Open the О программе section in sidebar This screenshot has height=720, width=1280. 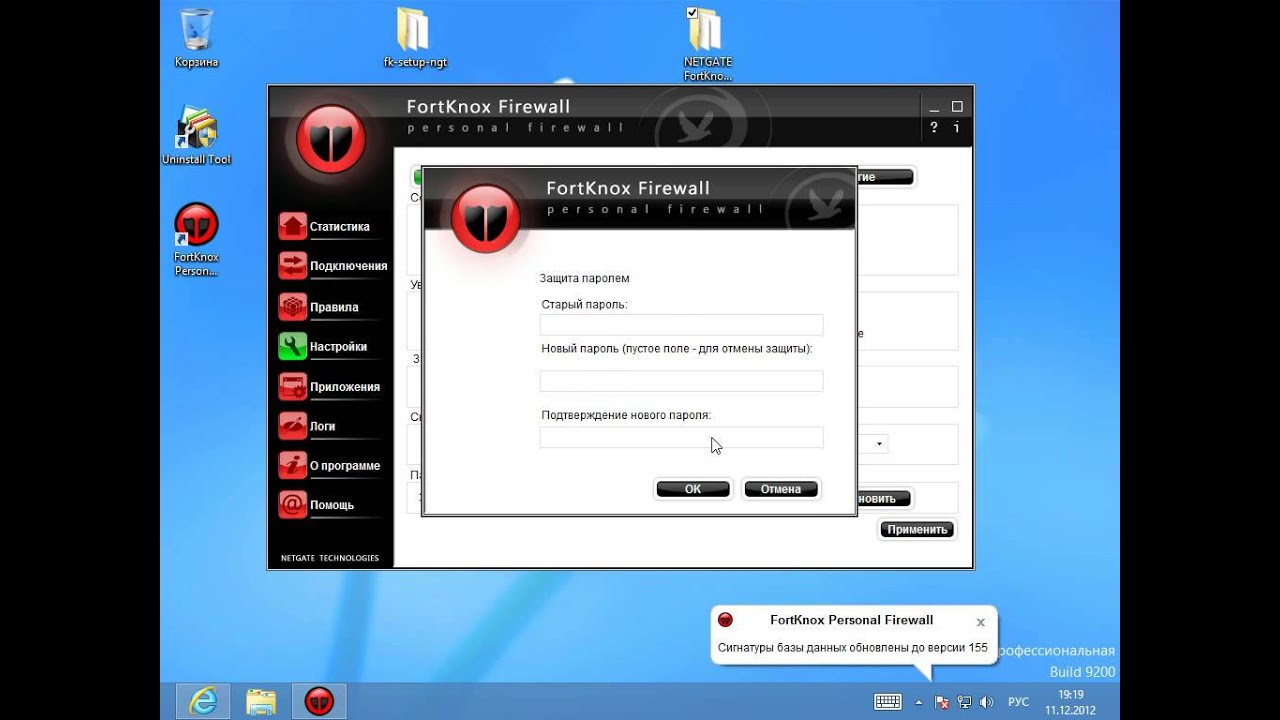(x=330, y=465)
